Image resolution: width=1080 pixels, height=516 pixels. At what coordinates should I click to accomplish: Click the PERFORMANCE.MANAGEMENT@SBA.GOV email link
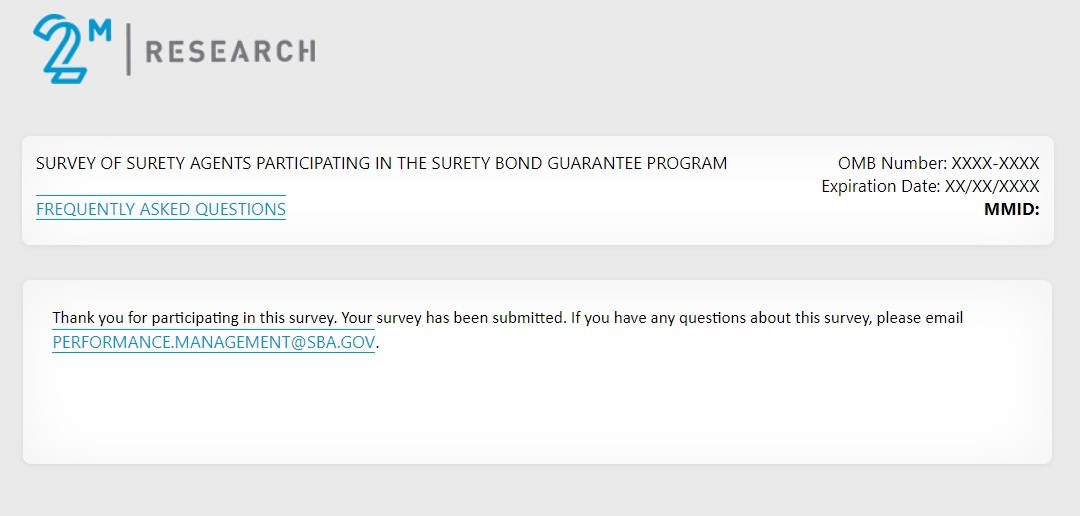click(x=214, y=342)
